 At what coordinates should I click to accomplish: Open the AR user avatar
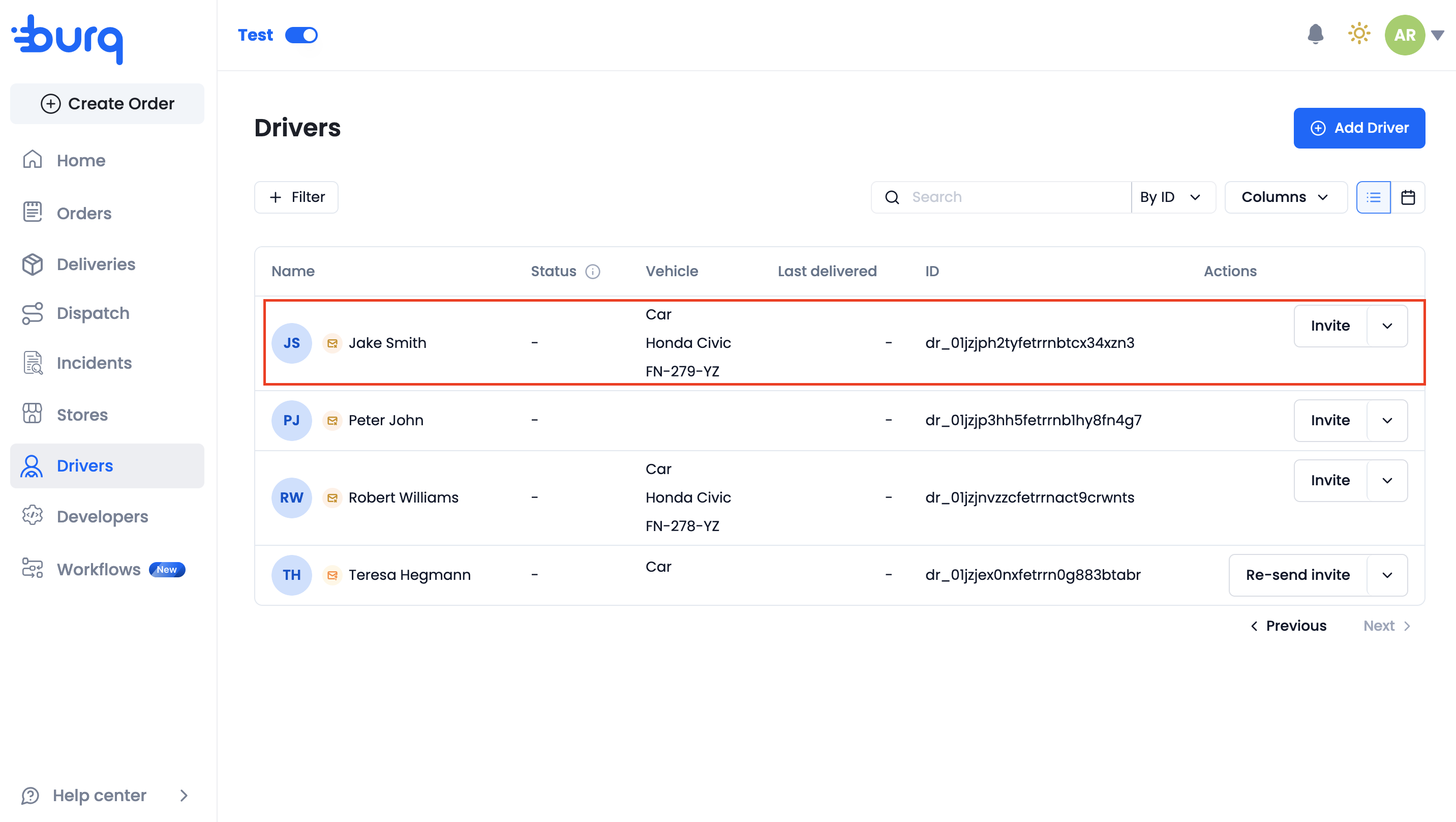click(1405, 35)
